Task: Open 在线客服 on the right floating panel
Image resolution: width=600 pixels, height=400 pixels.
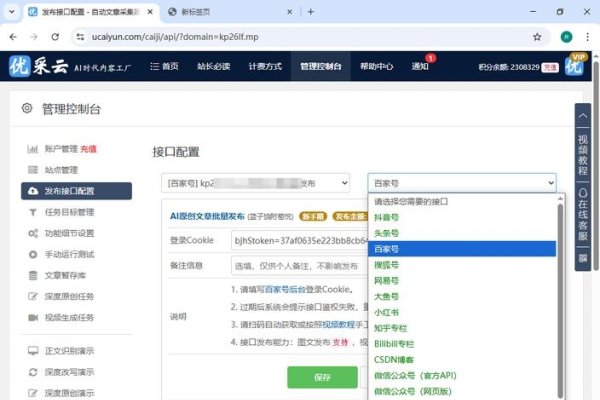Action: [x=582, y=214]
